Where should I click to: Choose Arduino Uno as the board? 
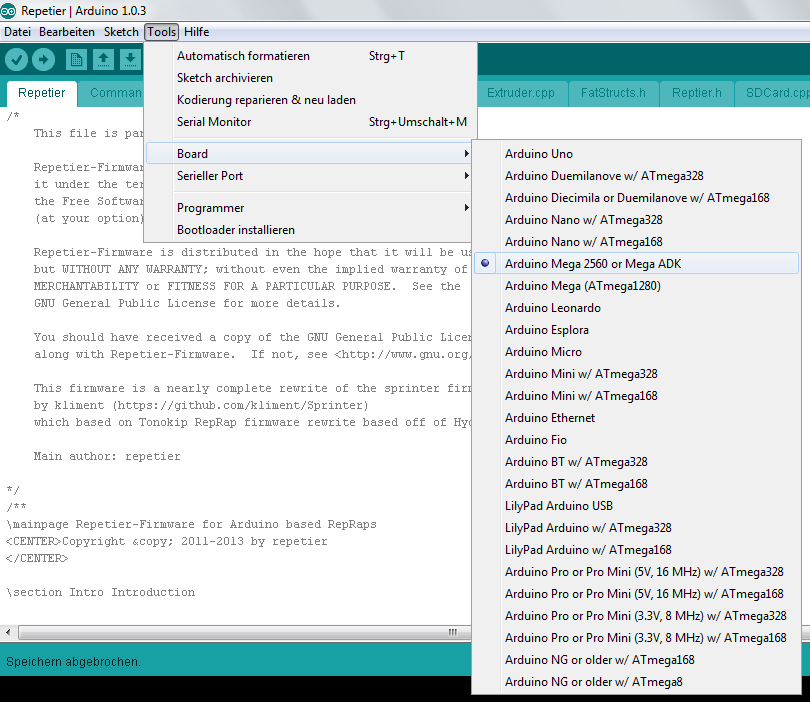pyautogui.click(x=539, y=154)
